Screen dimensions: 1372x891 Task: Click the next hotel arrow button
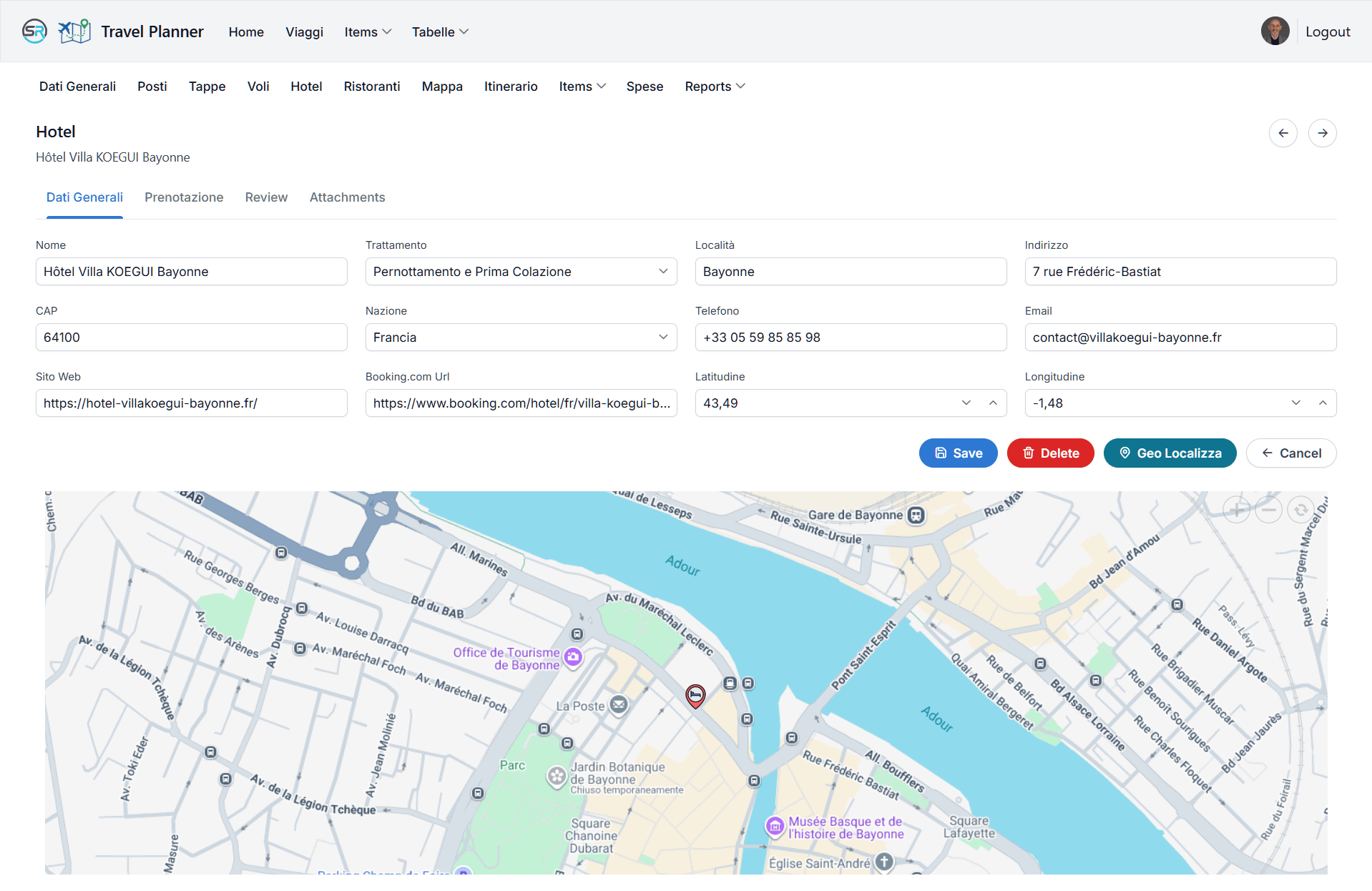[x=1322, y=133]
